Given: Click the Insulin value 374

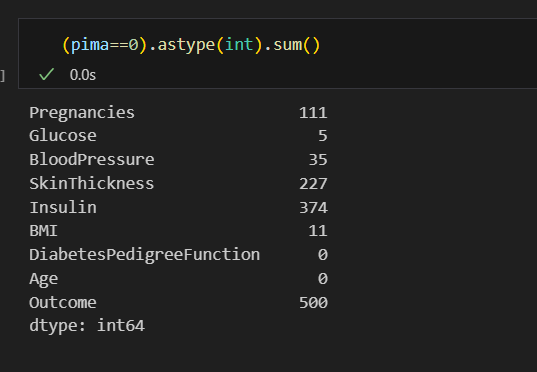Looking at the screenshot, I should pyautogui.click(x=313, y=208).
